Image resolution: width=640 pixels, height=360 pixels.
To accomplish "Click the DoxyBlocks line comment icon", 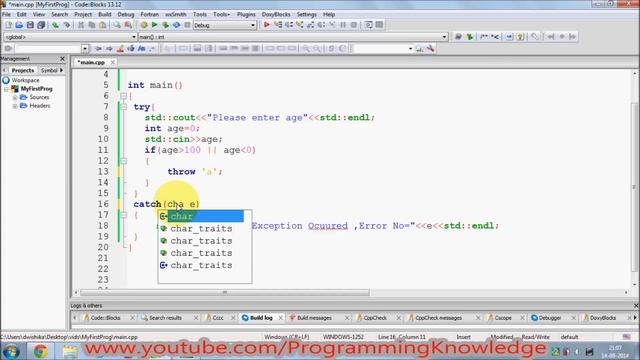I will pos(495,37).
